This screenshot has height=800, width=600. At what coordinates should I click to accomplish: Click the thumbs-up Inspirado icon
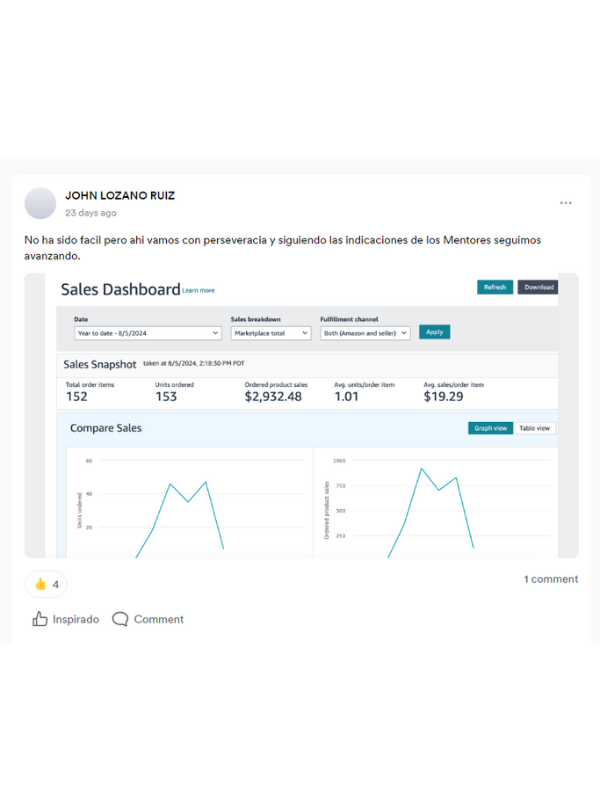click(x=40, y=619)
